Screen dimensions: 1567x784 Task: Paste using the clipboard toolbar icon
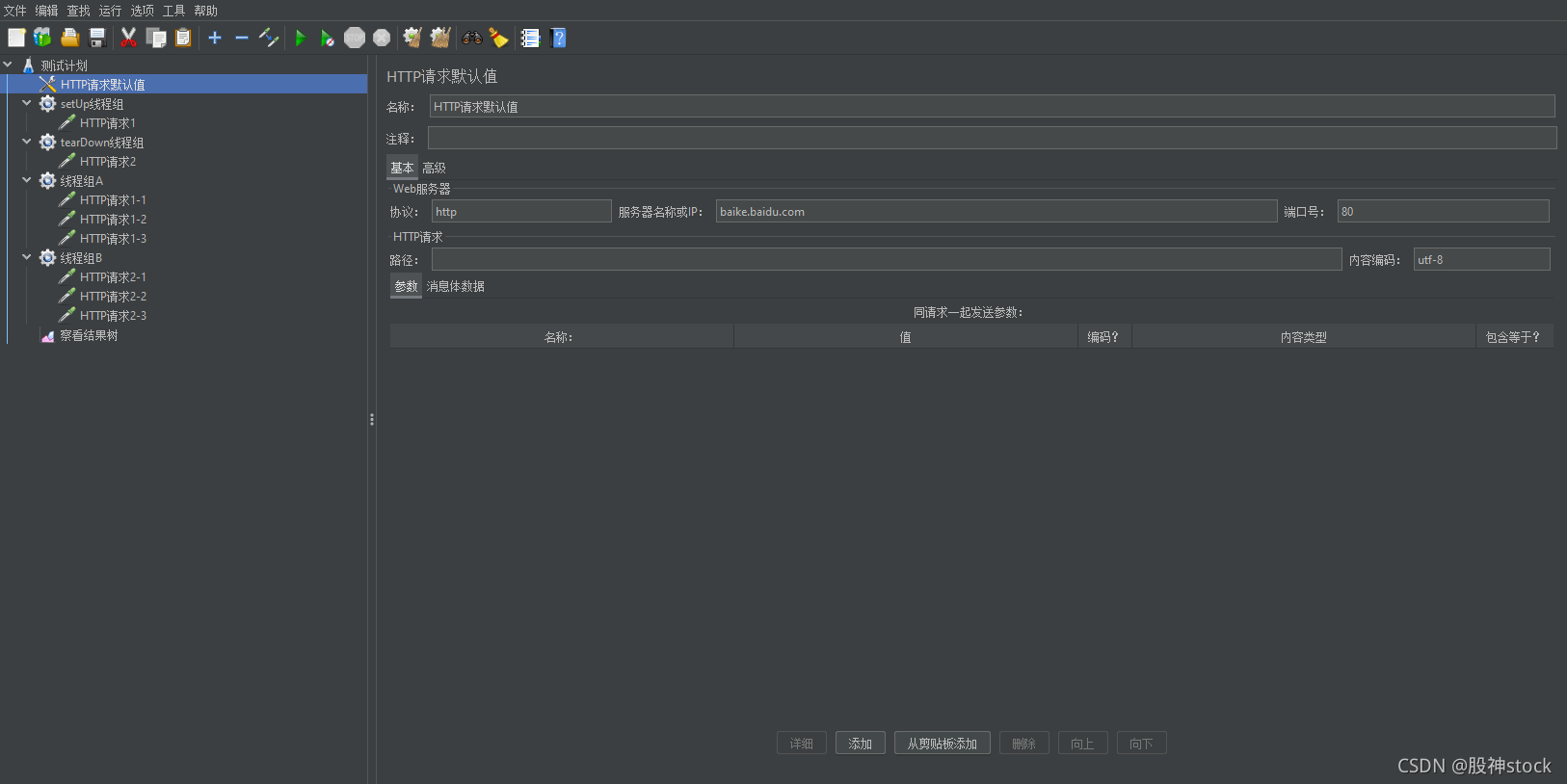pos(183,38)
